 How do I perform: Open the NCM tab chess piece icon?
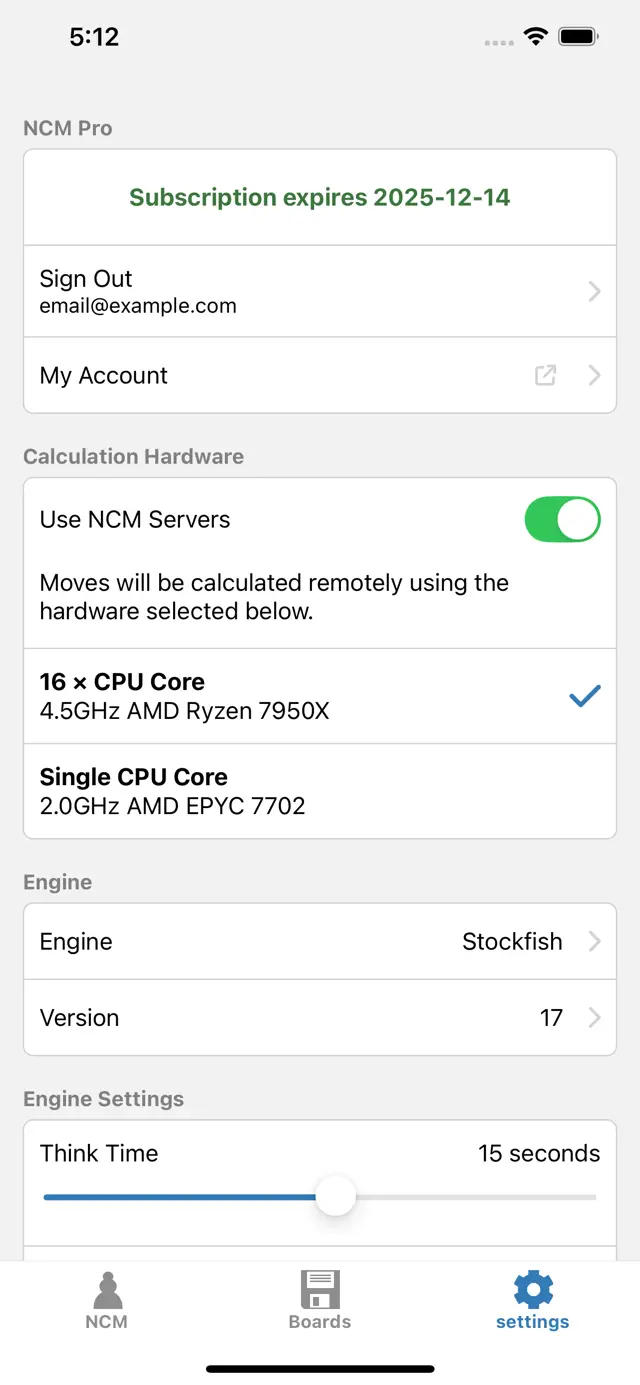coord(107,1289)
